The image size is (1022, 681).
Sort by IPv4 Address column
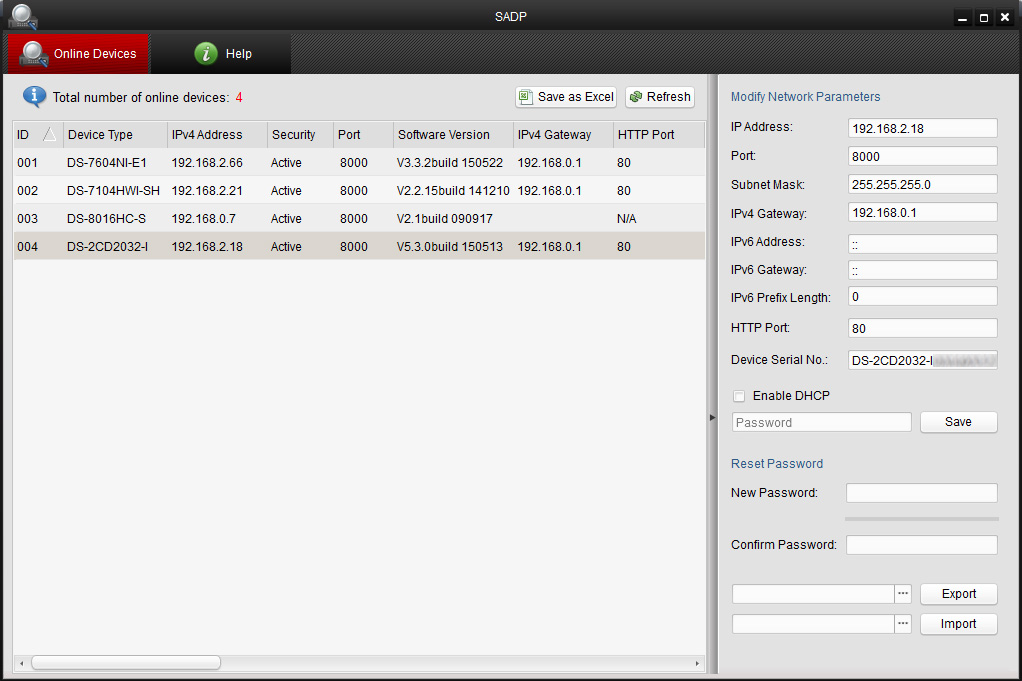(217, 134)
